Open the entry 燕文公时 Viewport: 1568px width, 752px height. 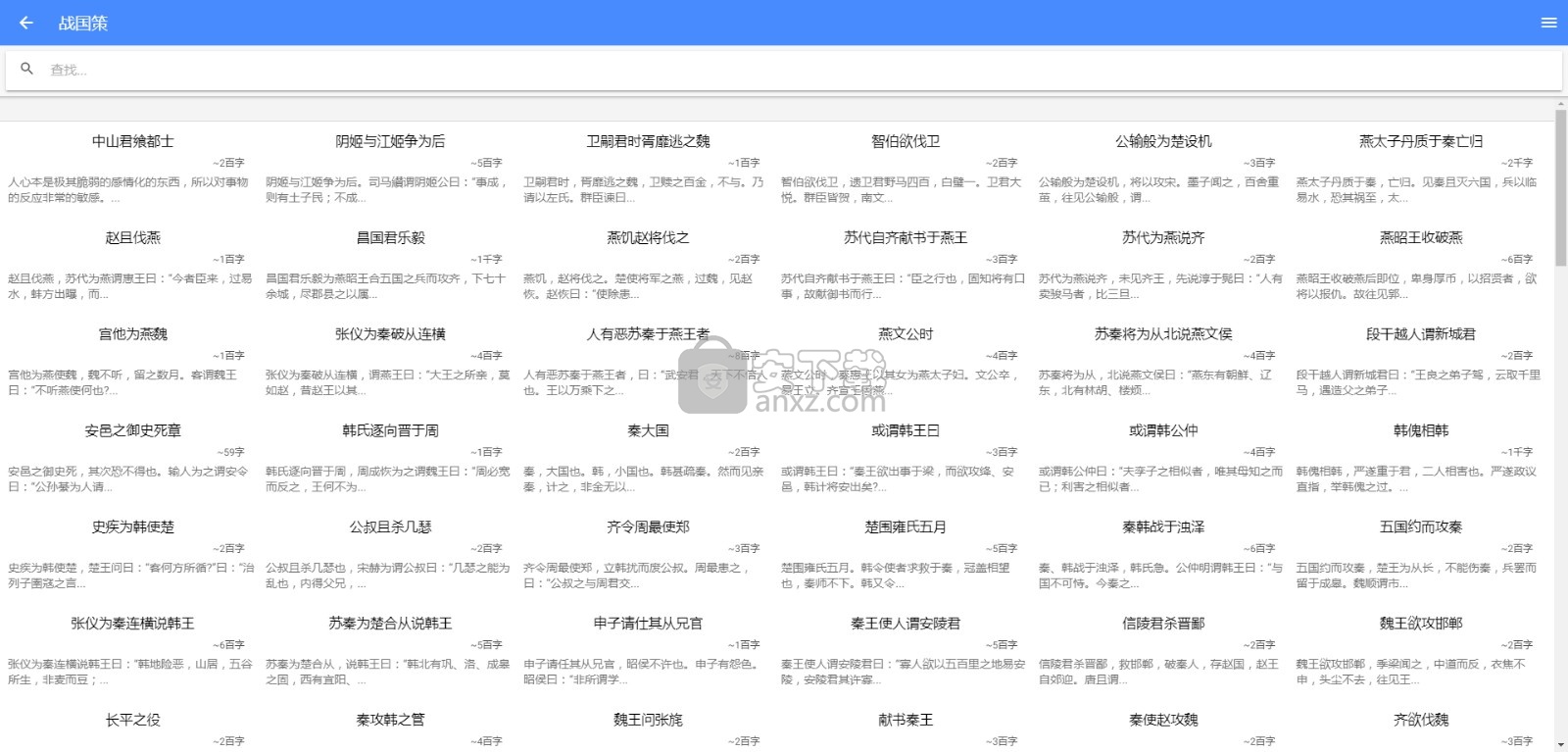click(906, 334)
